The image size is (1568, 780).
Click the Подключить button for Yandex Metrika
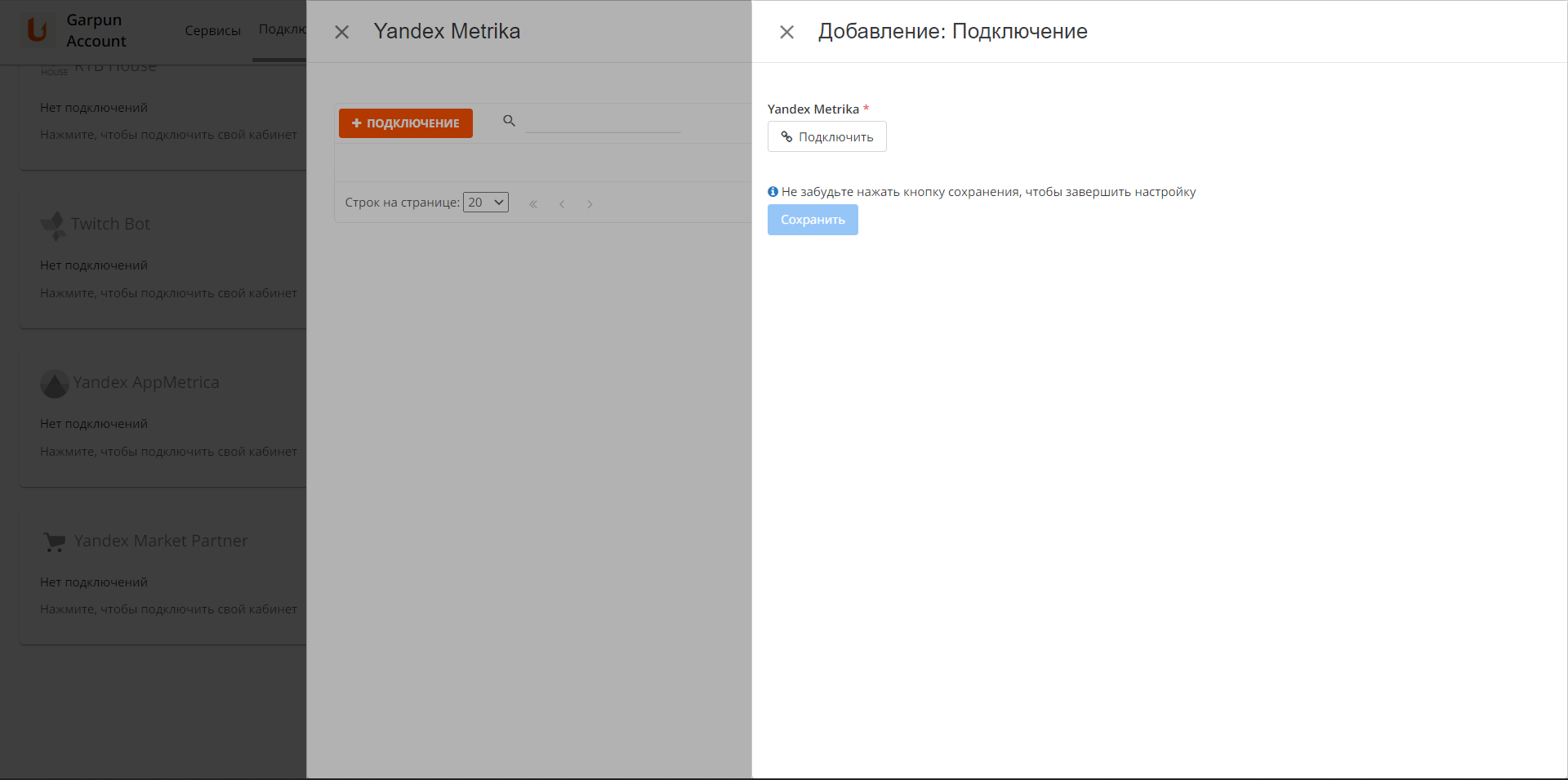(x=826, y=136)
